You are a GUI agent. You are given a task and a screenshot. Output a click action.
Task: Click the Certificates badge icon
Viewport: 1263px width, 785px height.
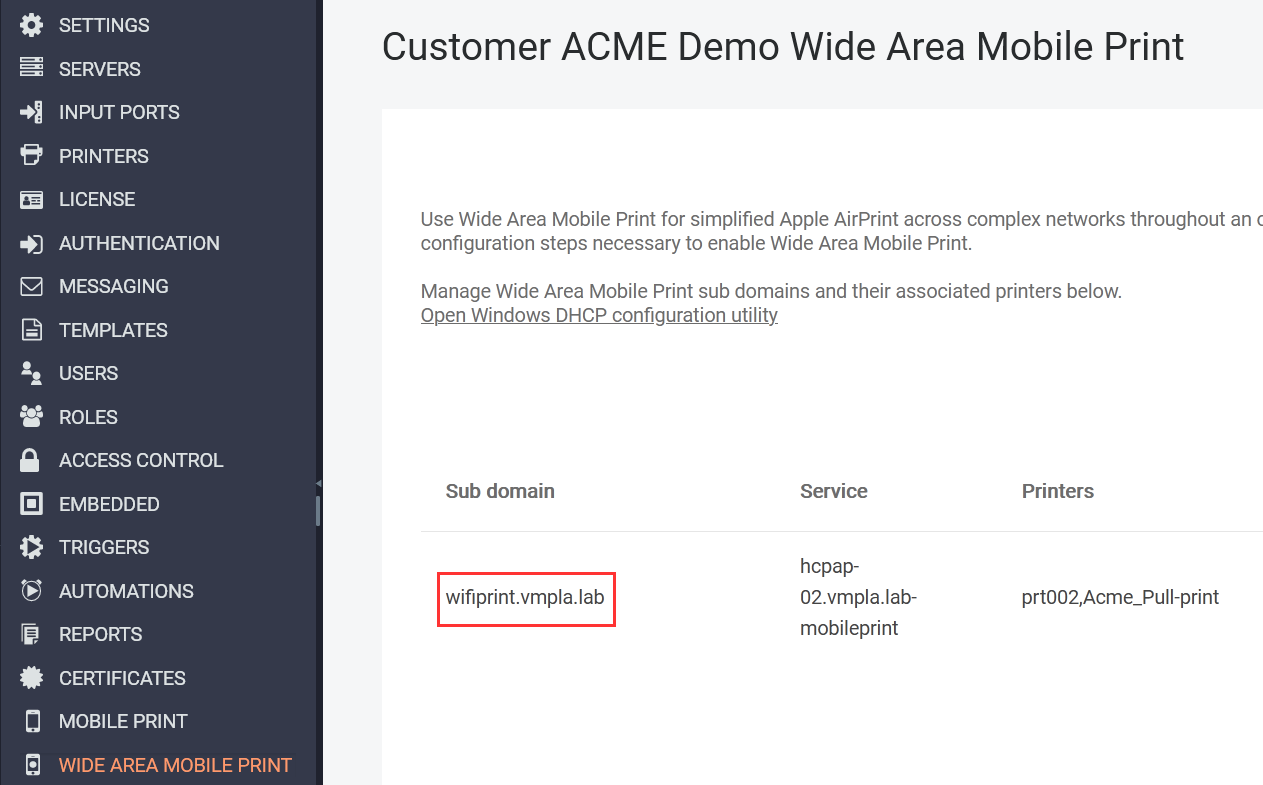(32, 678)
